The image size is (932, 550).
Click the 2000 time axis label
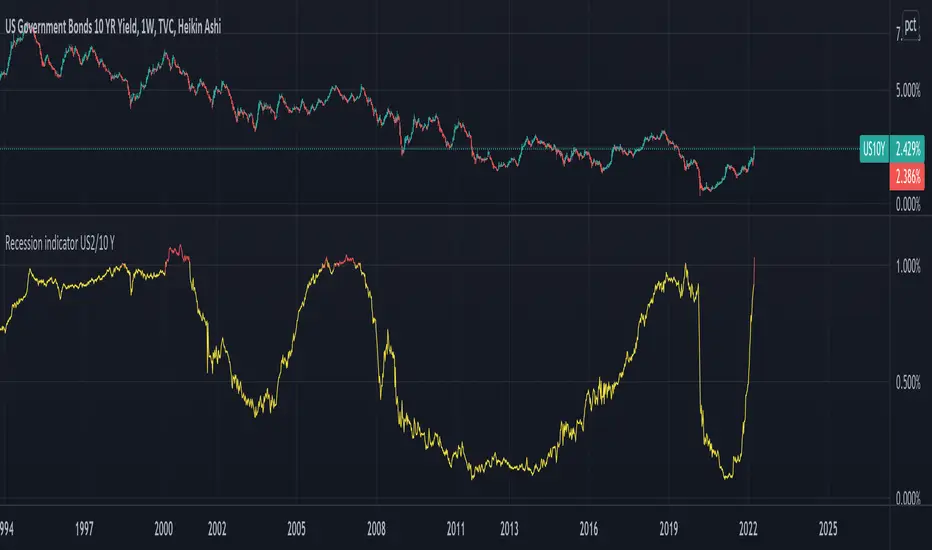pyautogui.click(x=163, y=529)
